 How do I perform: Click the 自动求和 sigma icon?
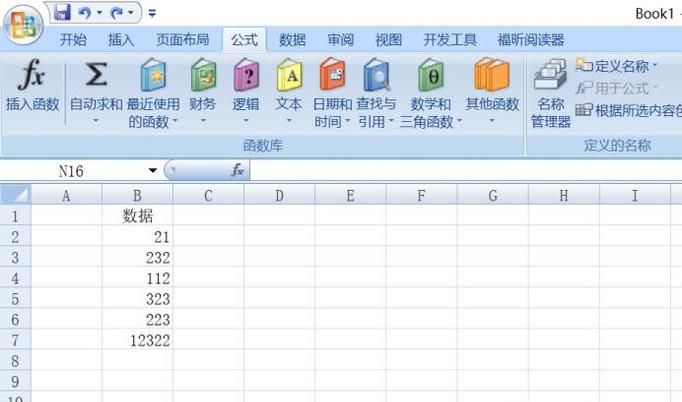[x=96, y=74]
